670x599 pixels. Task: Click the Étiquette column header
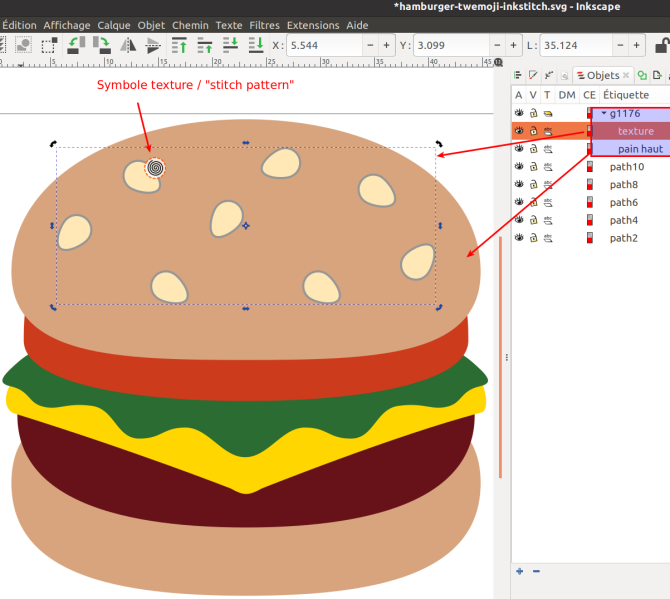pos(626,95)
